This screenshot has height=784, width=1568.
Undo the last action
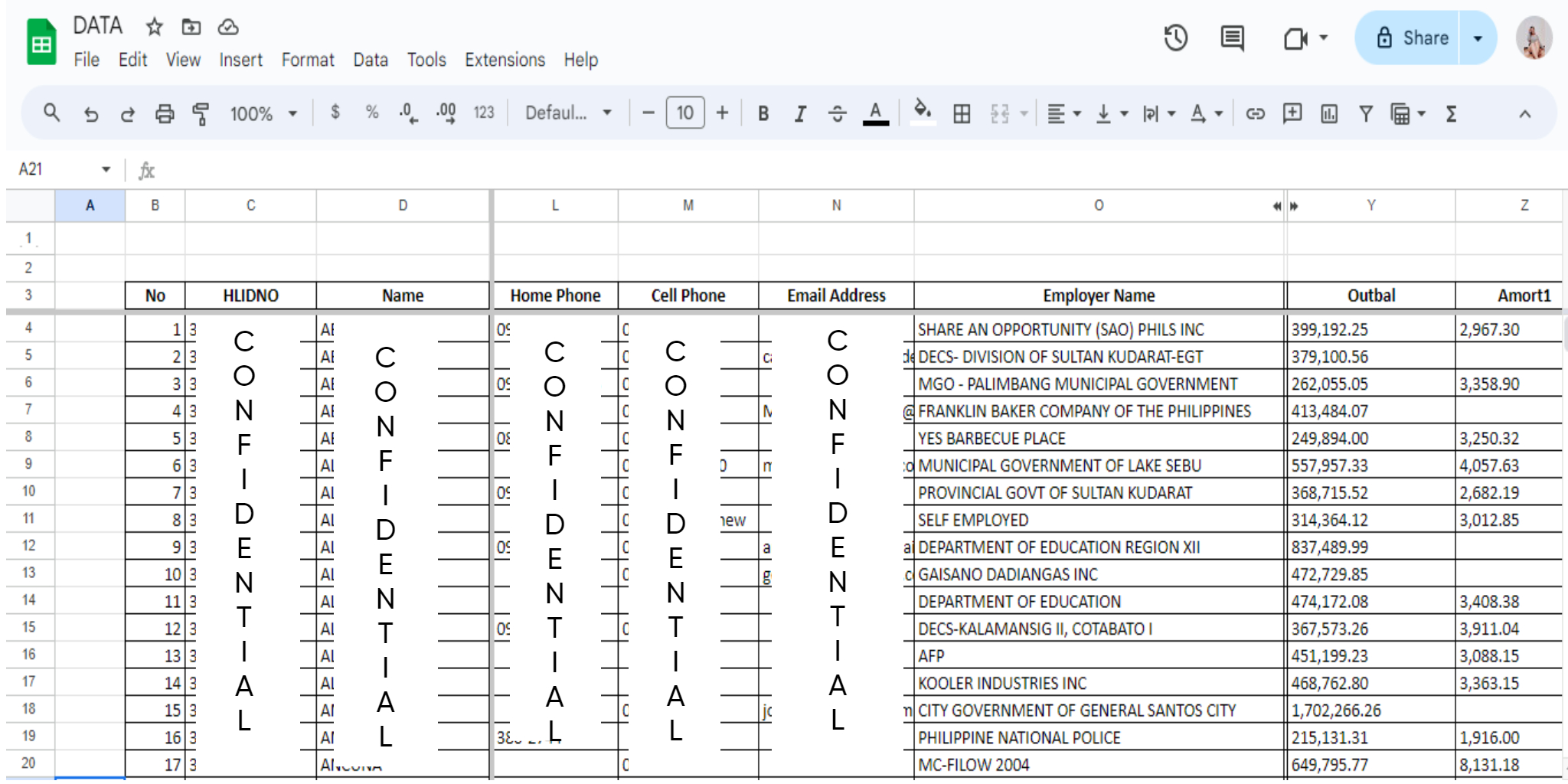[91, 114]
